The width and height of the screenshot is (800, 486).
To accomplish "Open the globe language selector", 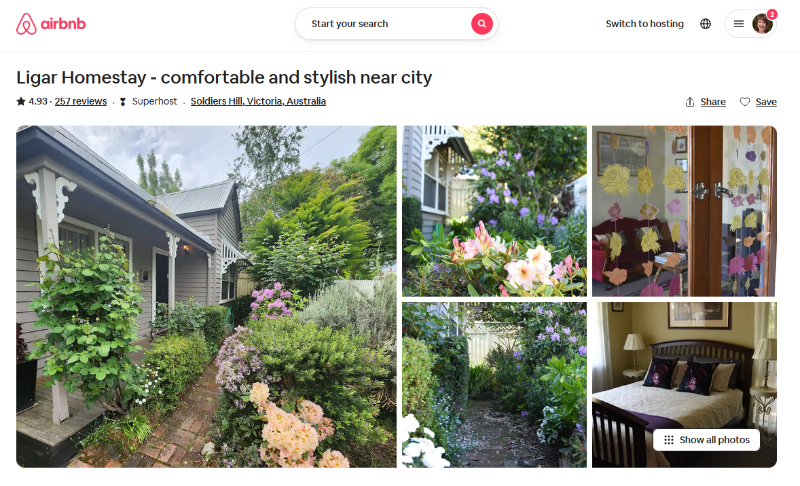I will tap(705, 23).
